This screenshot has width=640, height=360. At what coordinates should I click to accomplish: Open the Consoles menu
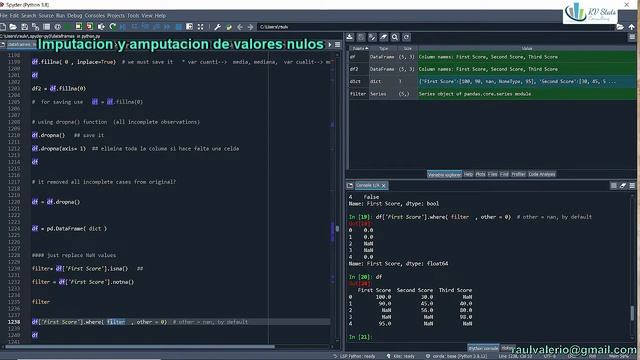pos(95,16)
